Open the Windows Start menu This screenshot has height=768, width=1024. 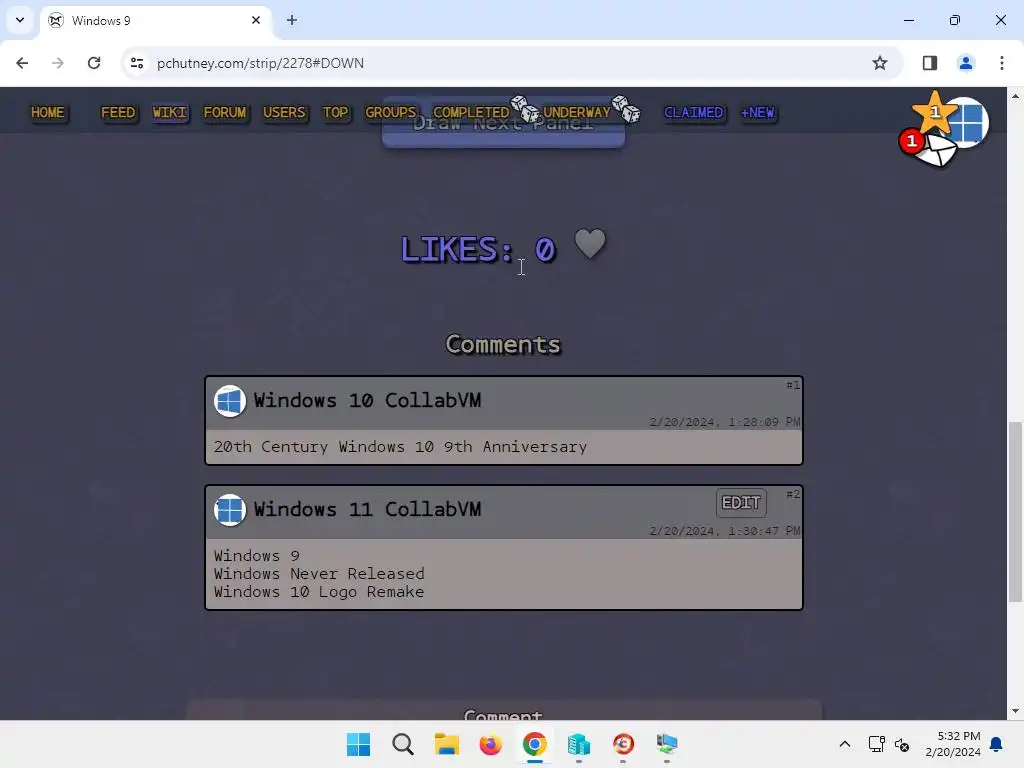pyautogui.click(x=358, y=744)
